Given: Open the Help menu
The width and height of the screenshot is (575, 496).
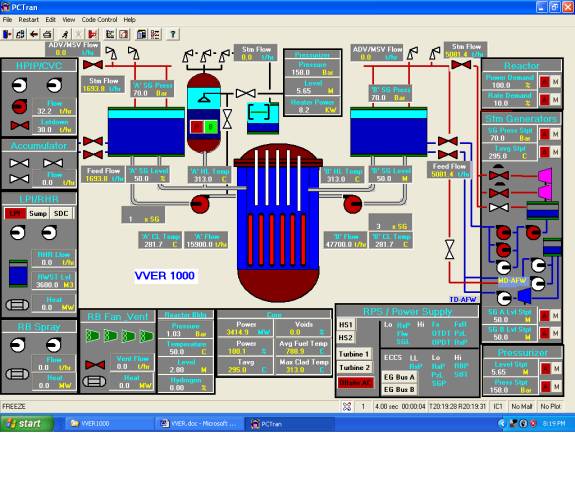Looking at the screenshot, I should pyautogui.click(x=129, y=19).
